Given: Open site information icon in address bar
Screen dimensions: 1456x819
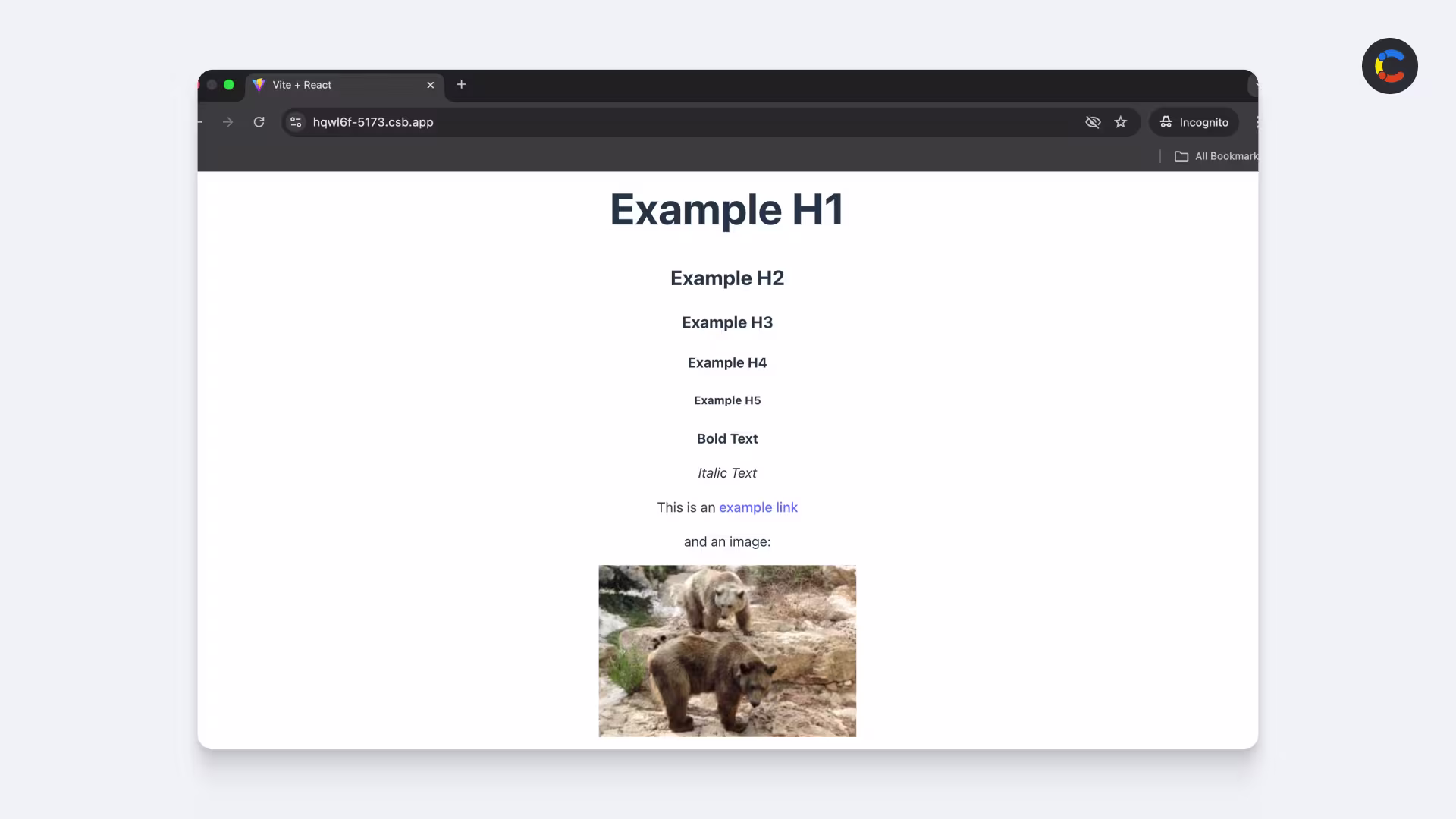Looking at the screenshot, I should (x=296, y=122).
